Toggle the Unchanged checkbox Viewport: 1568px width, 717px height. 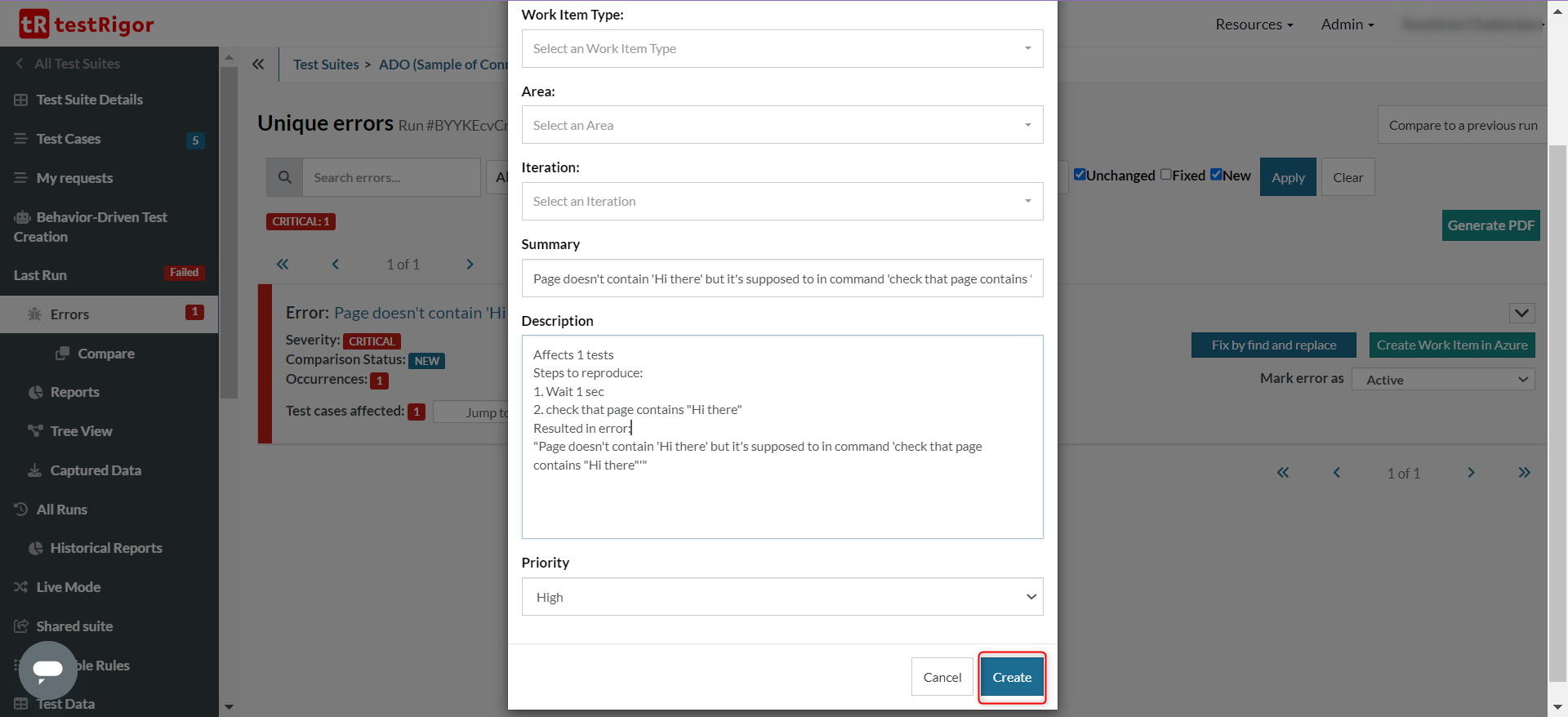pos(1080,175)
